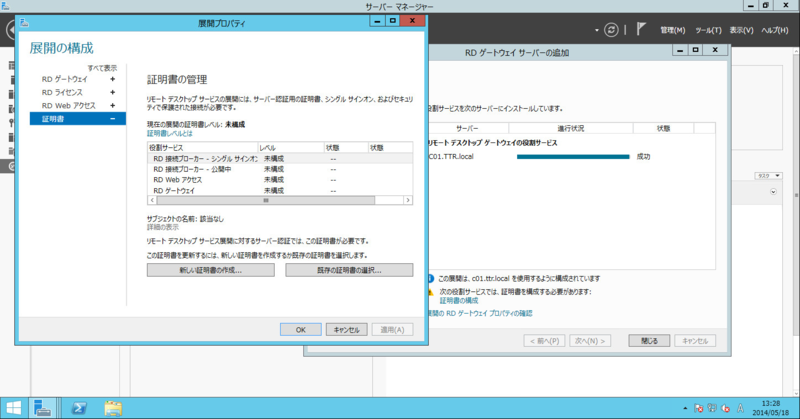Image resolution: width=800 pixels, height=419 pixels.
Task: Click the action center flag tray icon
Action: pyautogui.click(x=698, y=408)
